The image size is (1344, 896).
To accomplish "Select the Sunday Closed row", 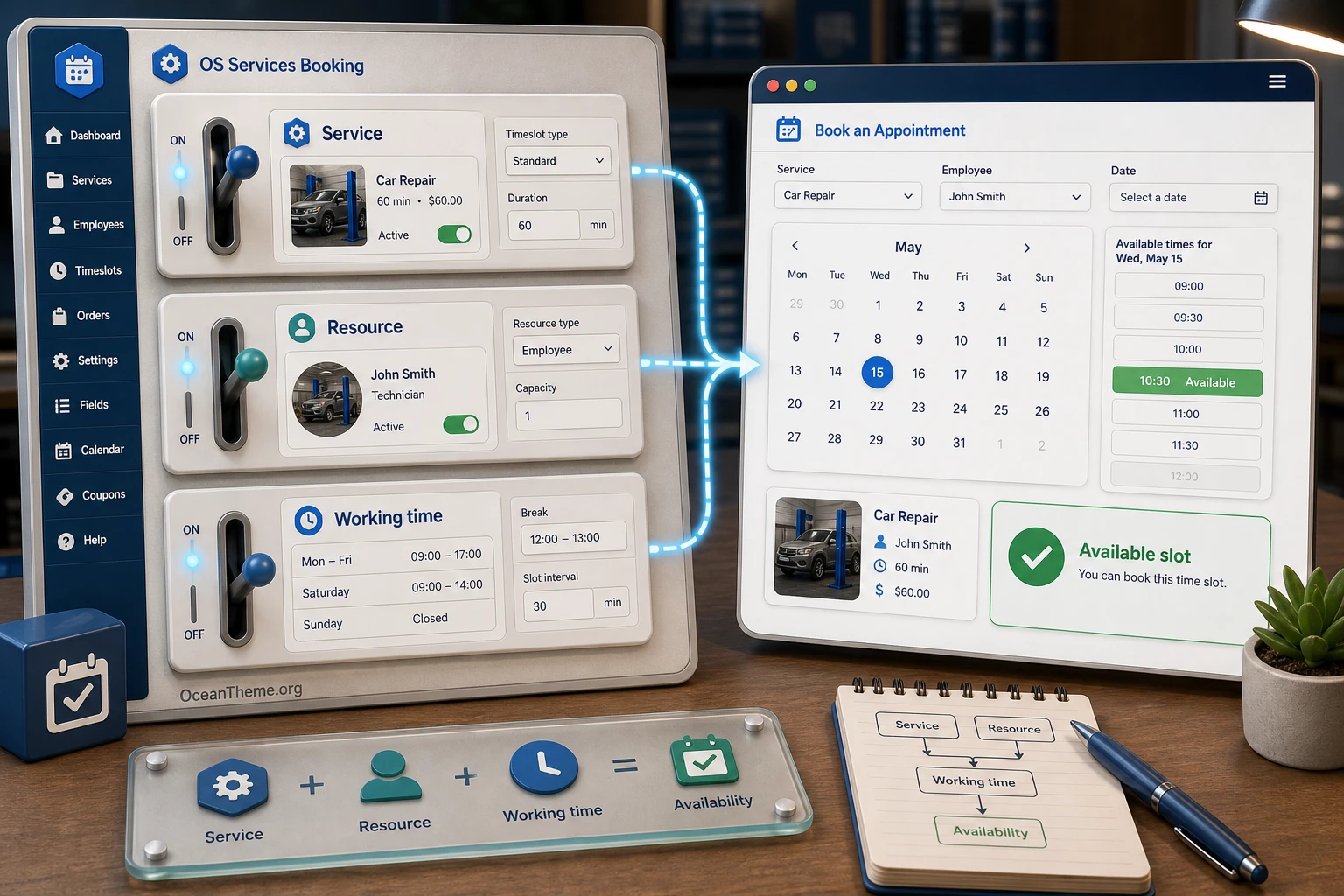I will (x=394, y=620).
